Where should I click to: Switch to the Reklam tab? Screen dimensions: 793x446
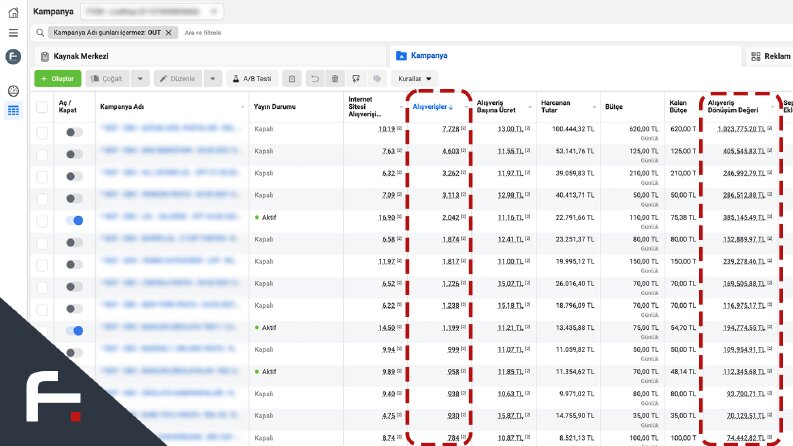click(x=770, y=56)
